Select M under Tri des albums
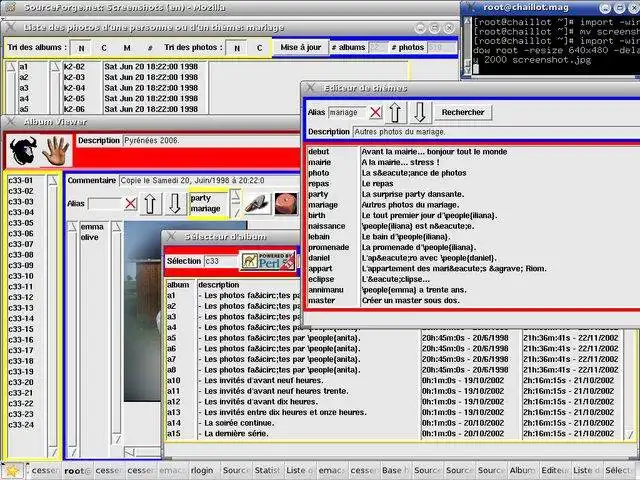 point(127,48)
